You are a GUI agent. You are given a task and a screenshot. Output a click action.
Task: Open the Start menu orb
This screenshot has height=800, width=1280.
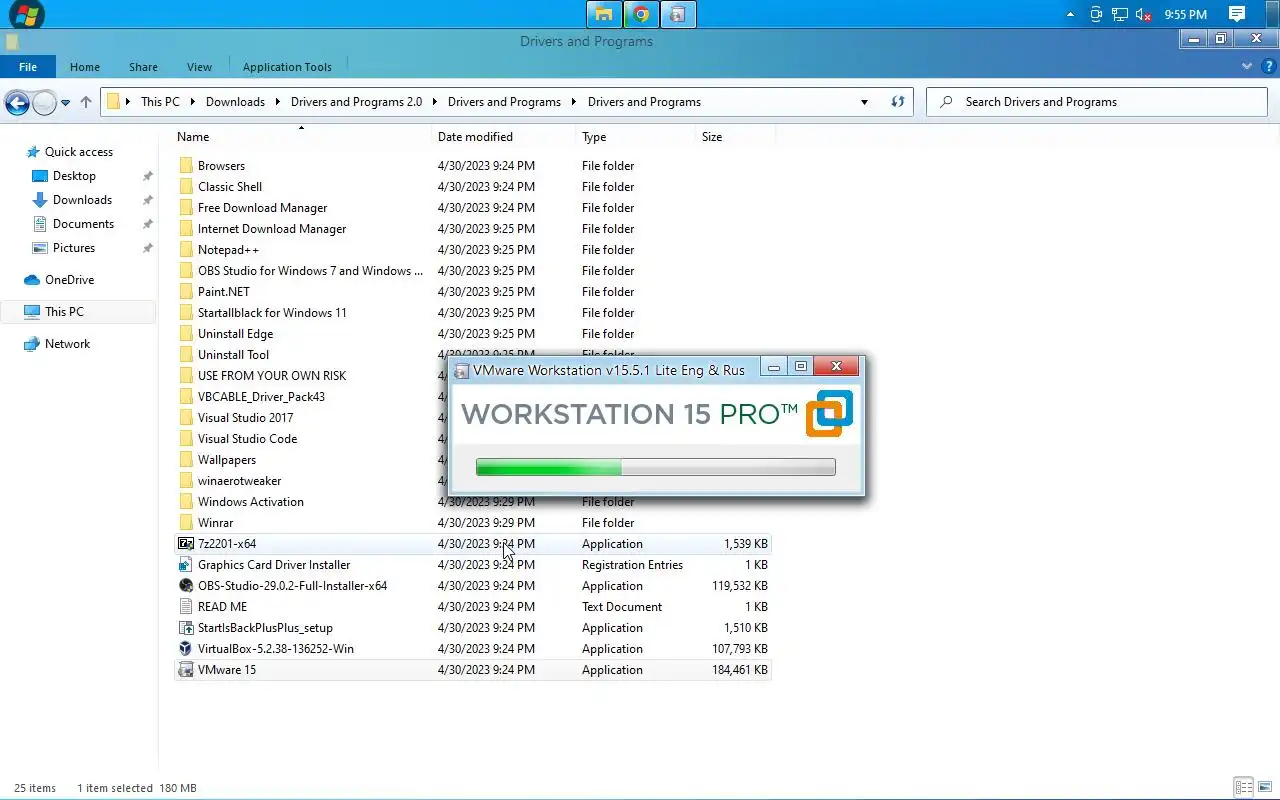coord(26,14)
